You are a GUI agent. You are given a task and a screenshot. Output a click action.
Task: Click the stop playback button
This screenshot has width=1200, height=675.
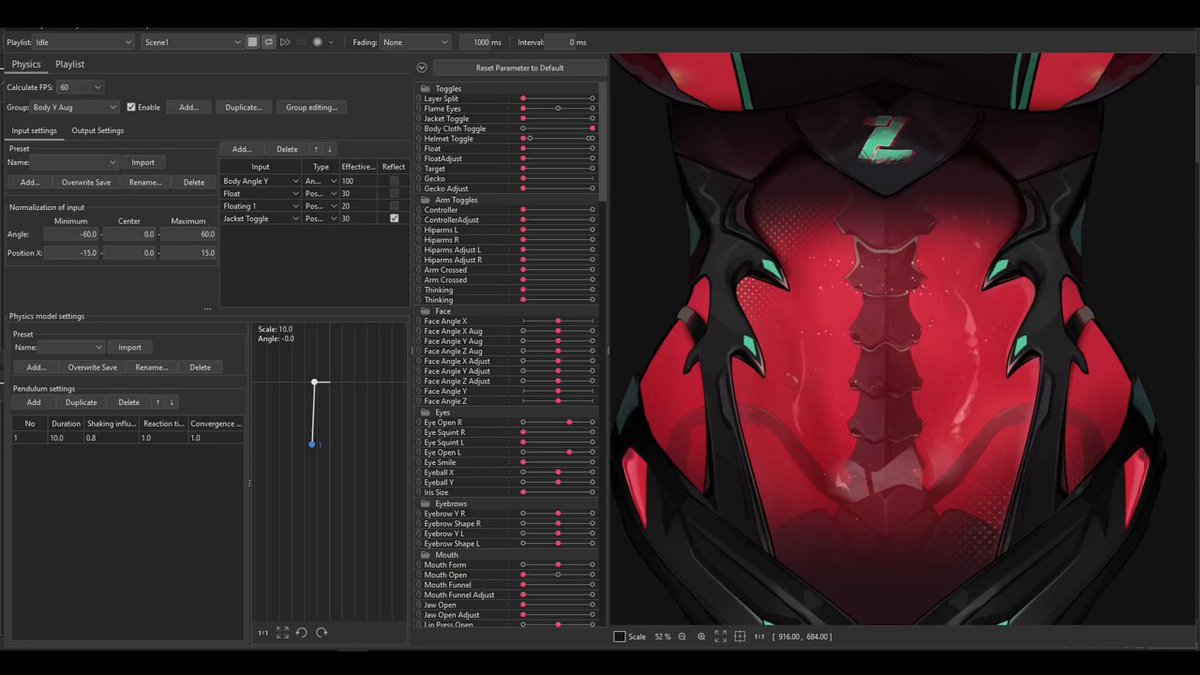(x=253, y=42)
